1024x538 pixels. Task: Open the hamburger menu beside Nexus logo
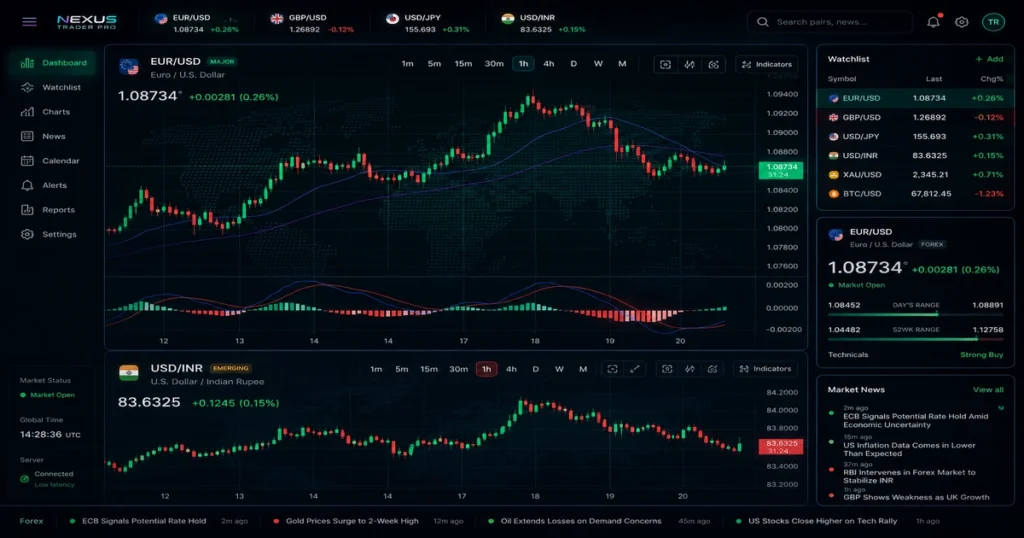click(x=29, y=22)
